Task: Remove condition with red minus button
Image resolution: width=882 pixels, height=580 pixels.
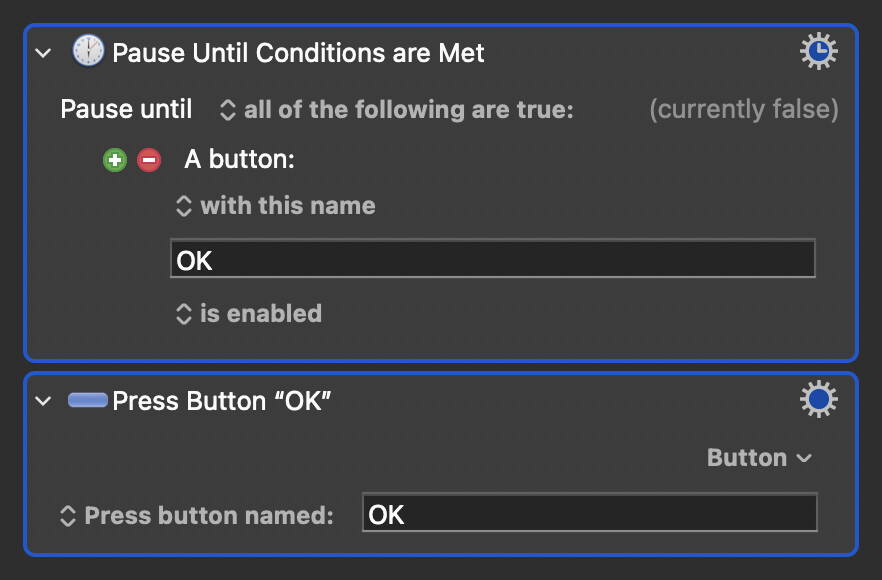Action: coord(149,160)
